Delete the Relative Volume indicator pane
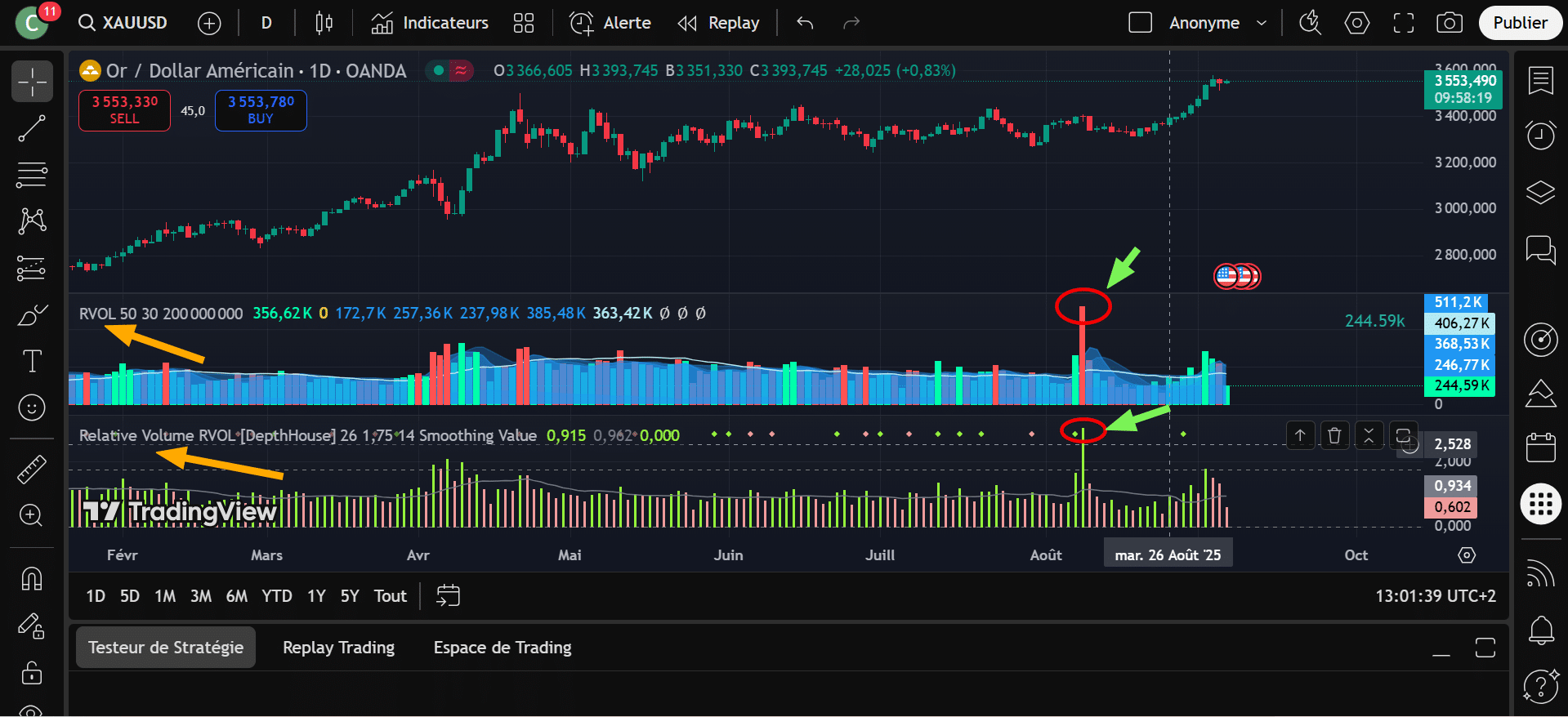The image size is (1568, 717). 1334,436
